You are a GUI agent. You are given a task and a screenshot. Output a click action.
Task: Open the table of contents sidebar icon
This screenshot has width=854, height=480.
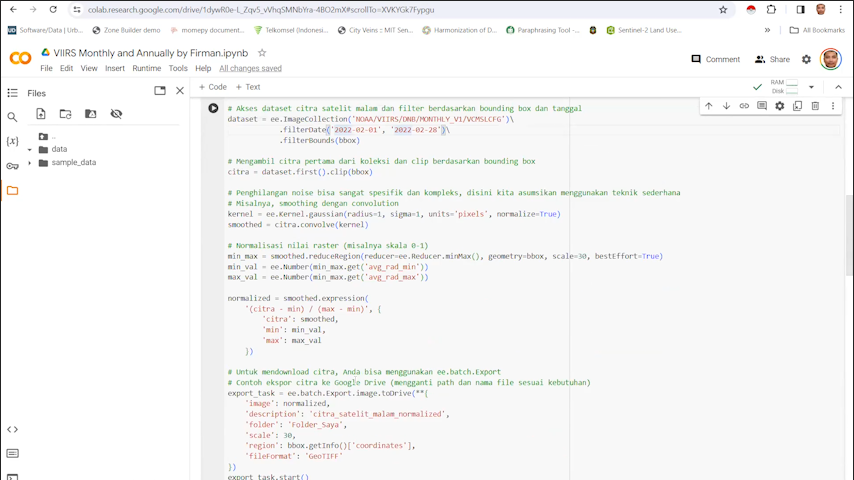click(12, 92)
